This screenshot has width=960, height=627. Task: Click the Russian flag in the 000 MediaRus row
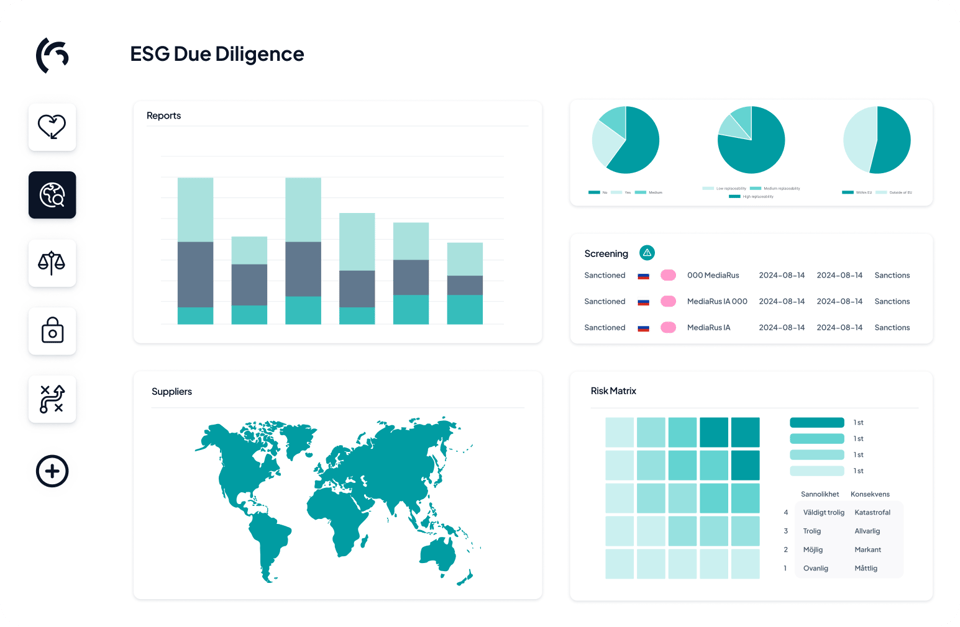pyautogui.click(x=644, y=275)
